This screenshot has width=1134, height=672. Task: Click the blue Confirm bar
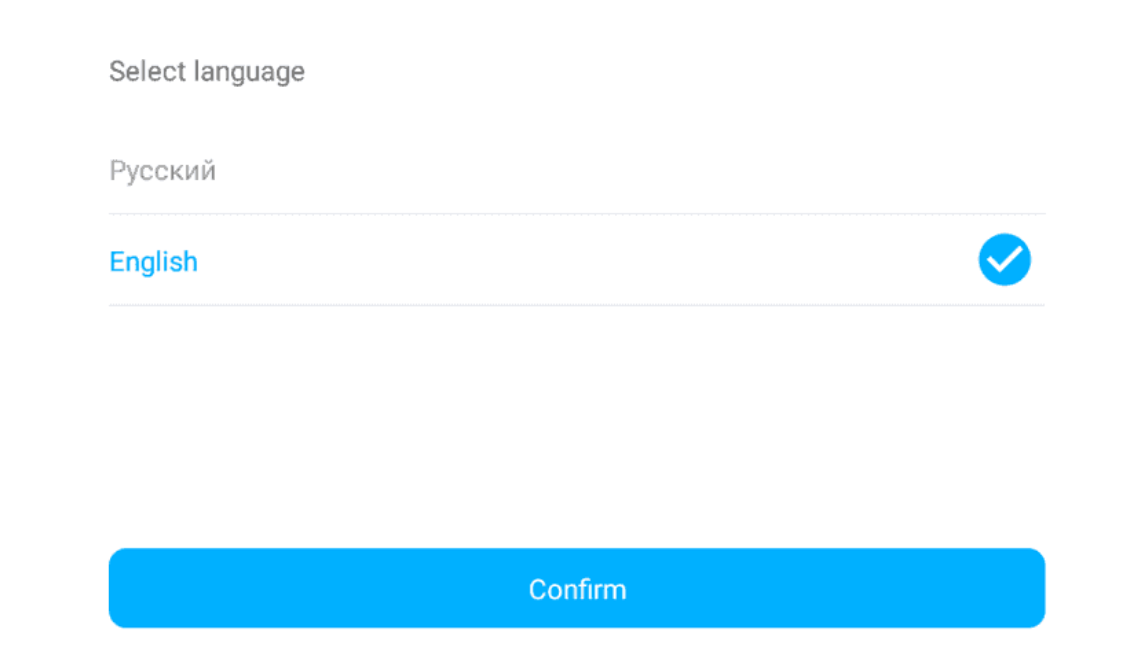click(576, 588)
